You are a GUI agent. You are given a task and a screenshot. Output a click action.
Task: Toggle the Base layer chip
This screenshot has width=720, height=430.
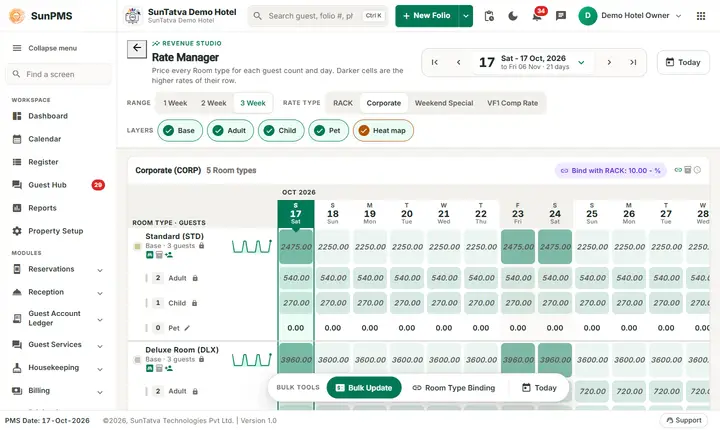(x=180, y=130)
